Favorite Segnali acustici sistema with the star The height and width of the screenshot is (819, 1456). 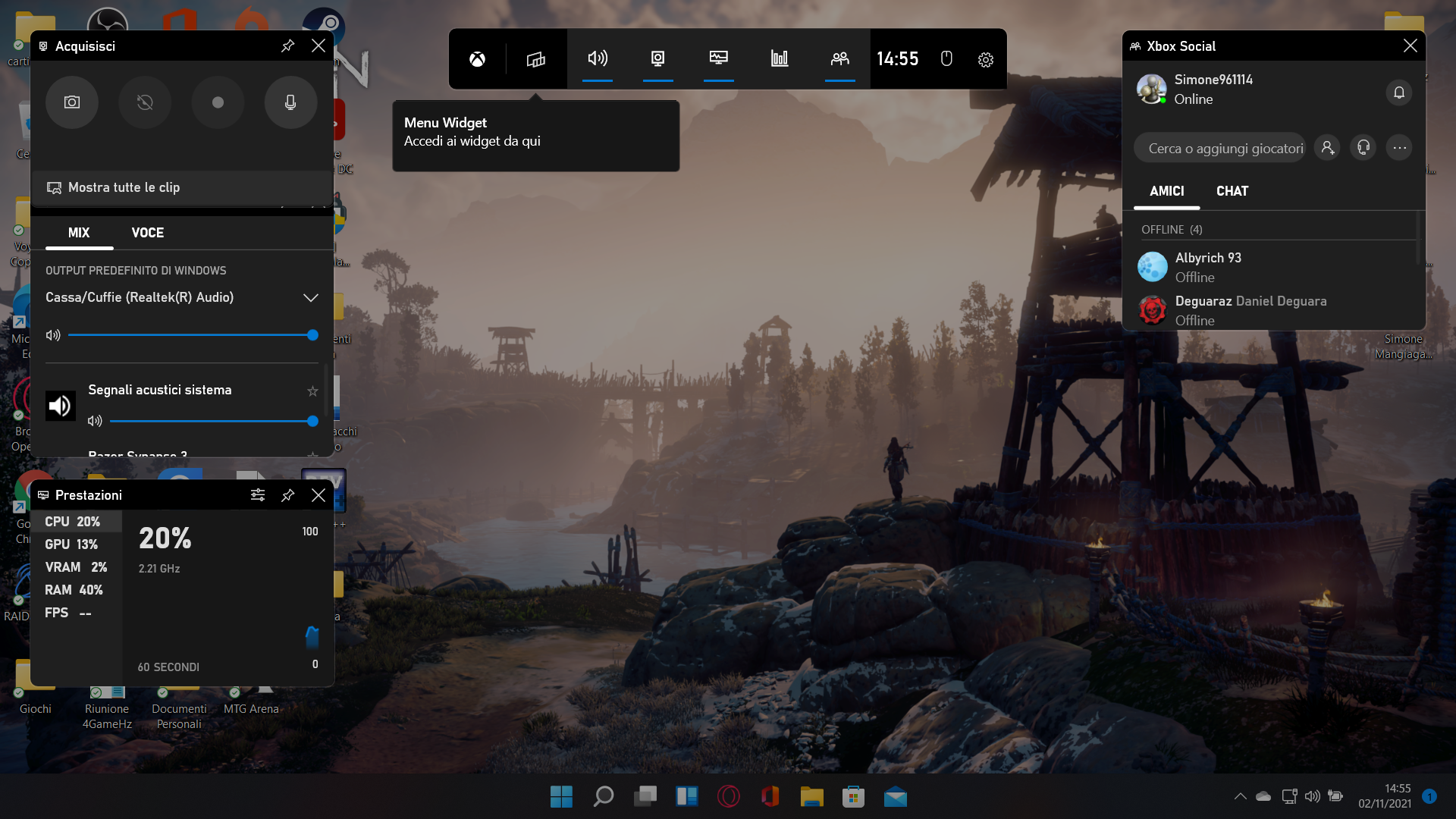[312, 391]
